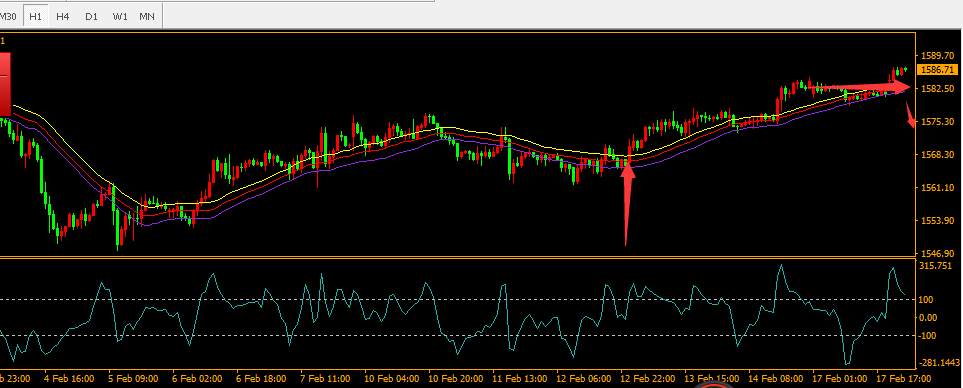
Task: Click the 1575.30 price scale label
Action: tap(937, 122)
